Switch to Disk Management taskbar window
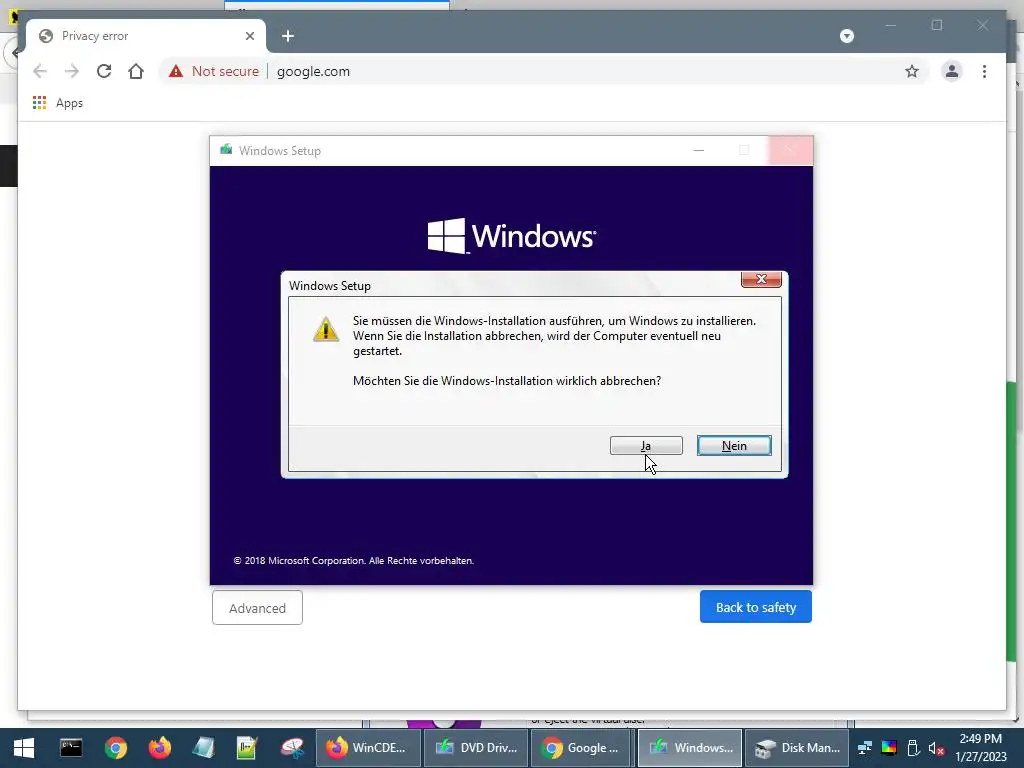The height and width of the screenshot is (768, 1024). tap(797, 748)
